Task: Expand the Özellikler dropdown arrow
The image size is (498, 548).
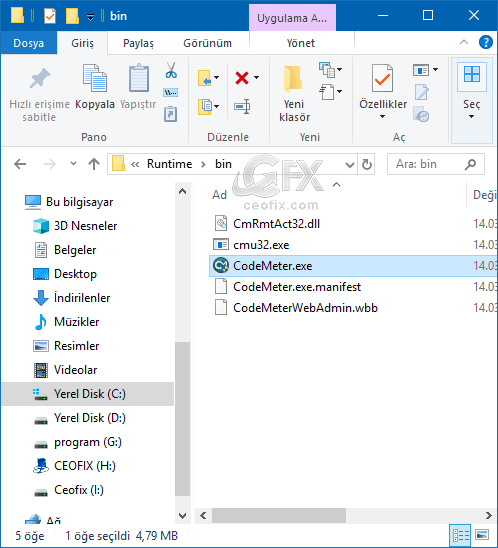Action: (382, 116)
